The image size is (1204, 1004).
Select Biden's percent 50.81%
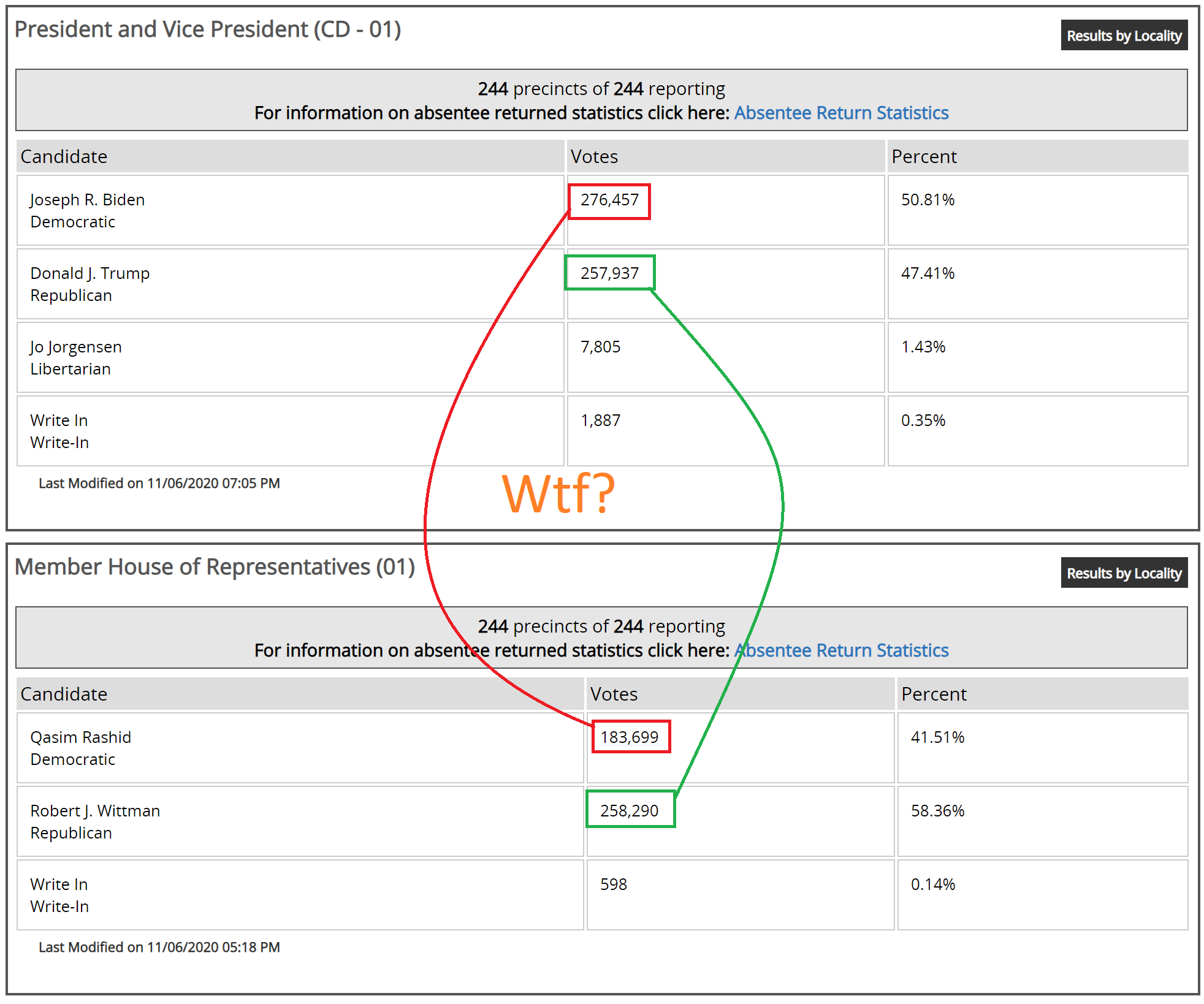(x=928, y=200)
